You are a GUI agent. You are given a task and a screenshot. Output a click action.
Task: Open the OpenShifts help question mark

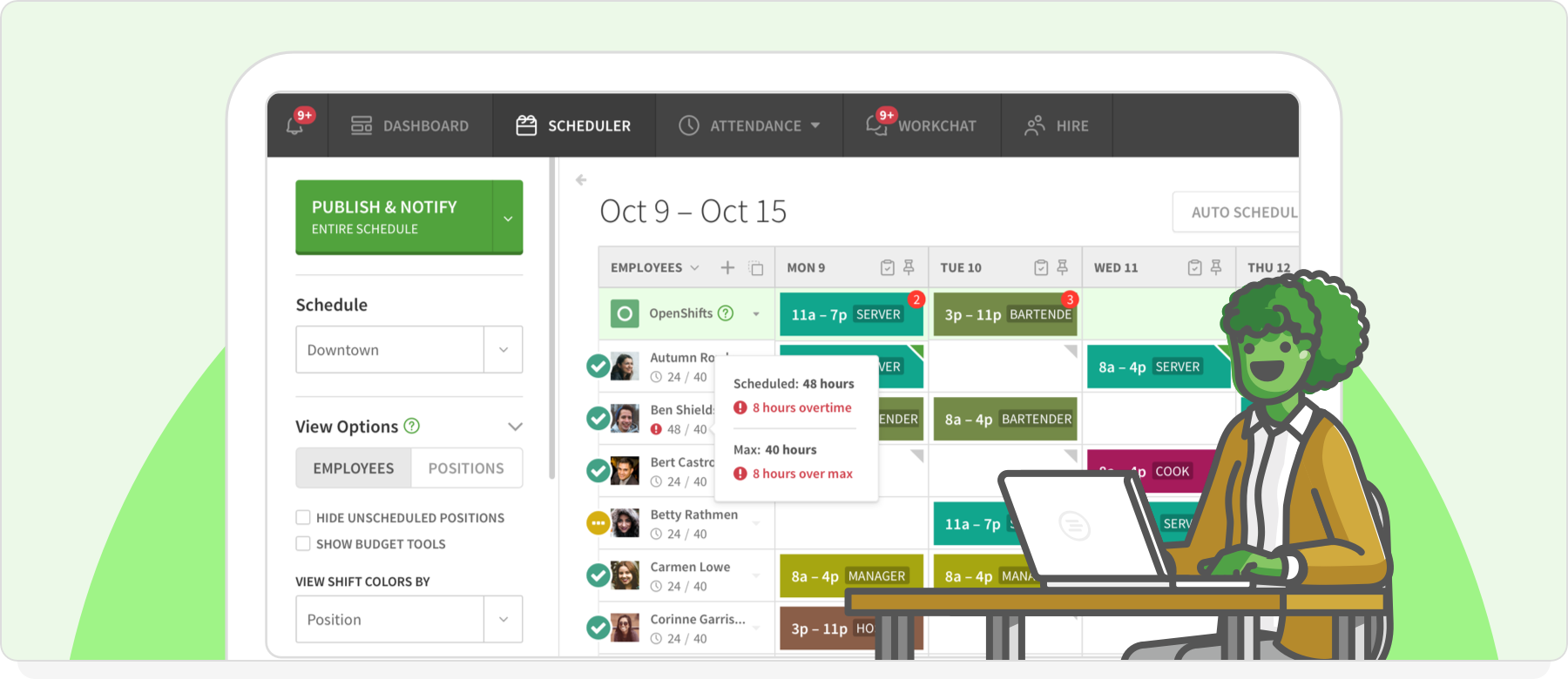726,313
